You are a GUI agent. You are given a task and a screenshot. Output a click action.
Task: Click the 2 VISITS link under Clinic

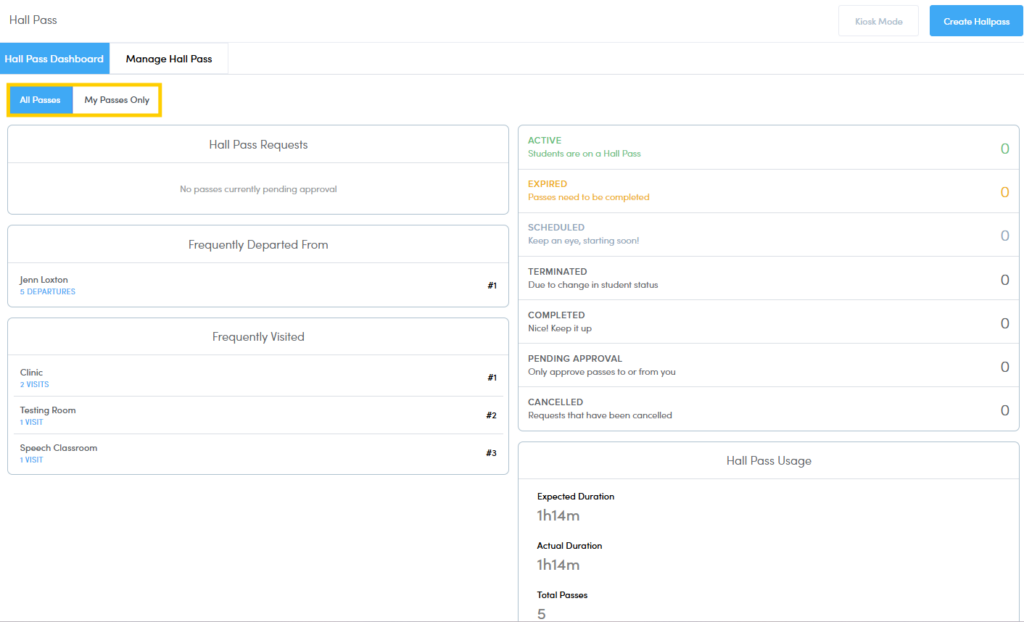[x=35, y=384]
